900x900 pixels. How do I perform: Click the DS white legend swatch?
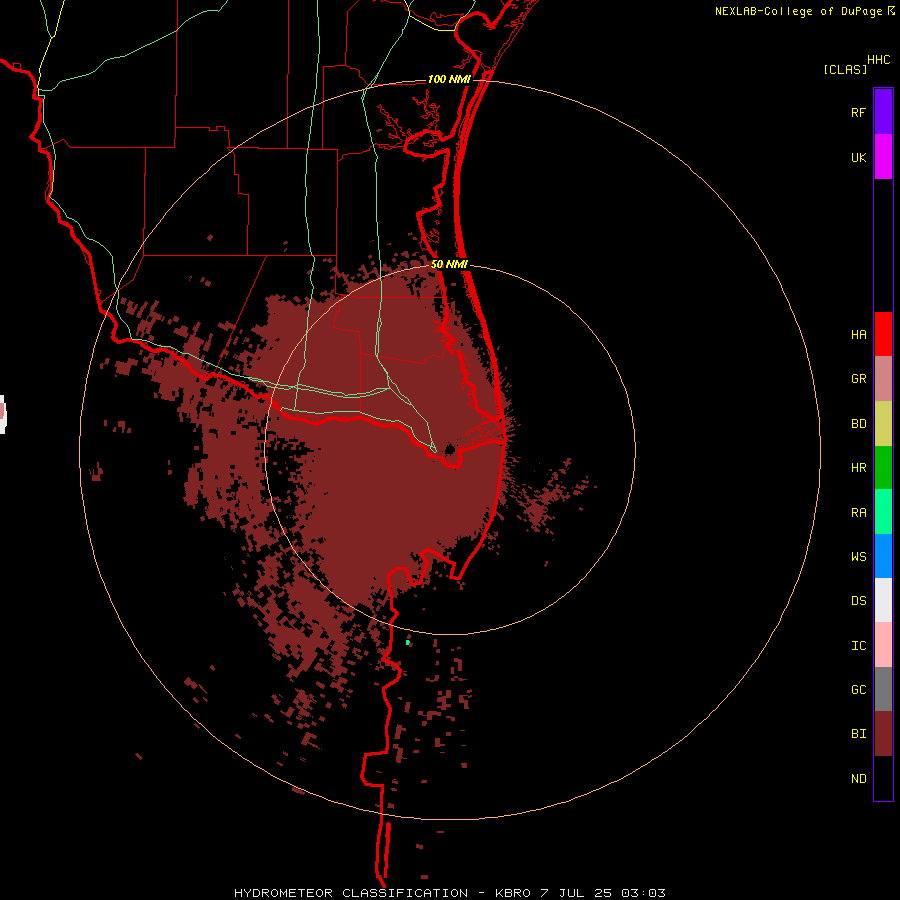pos(883,600)
